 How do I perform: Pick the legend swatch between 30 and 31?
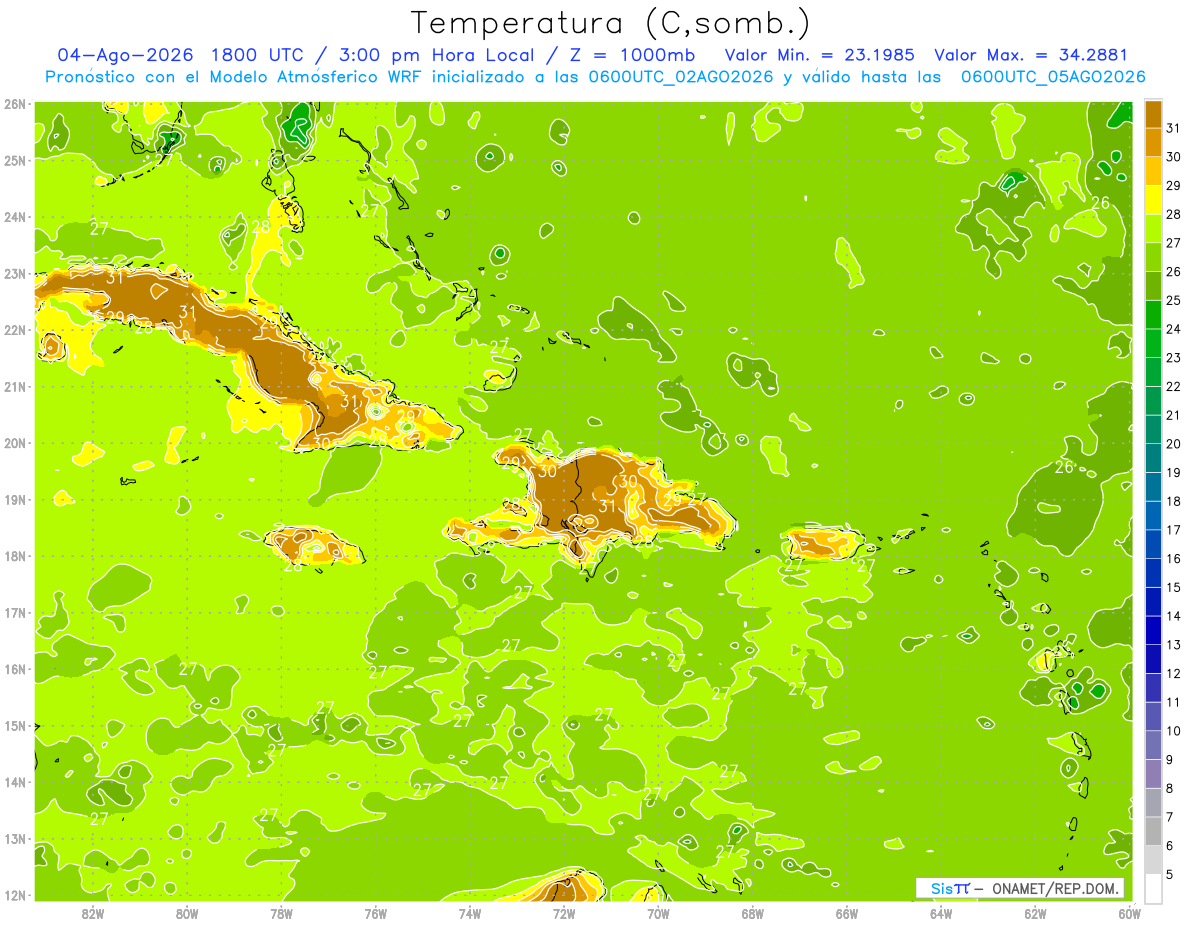click(1153, 143)
